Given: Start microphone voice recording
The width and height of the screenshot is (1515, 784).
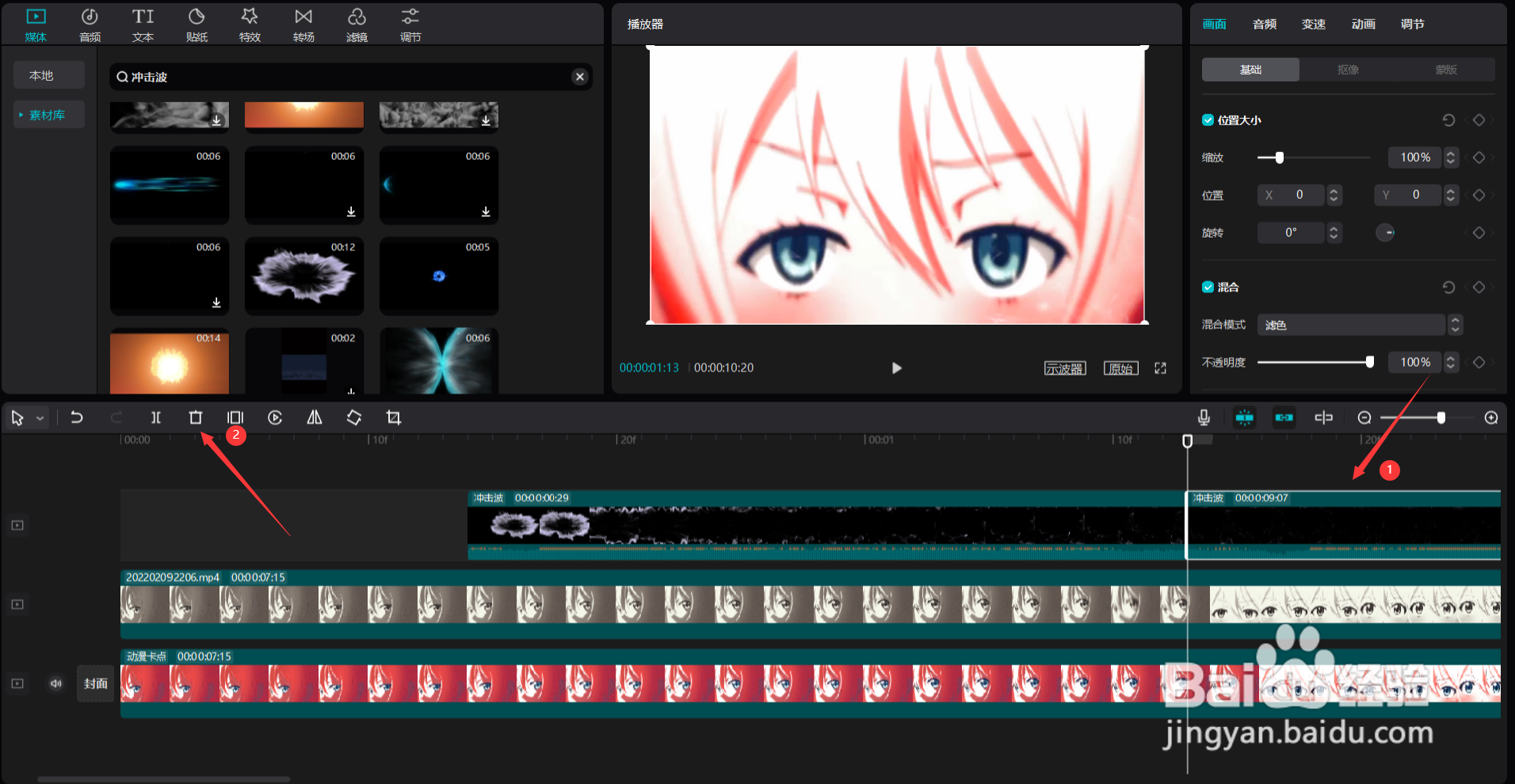Looking at the screenshot, I should pyautogui.click(x=1204, y=417).
